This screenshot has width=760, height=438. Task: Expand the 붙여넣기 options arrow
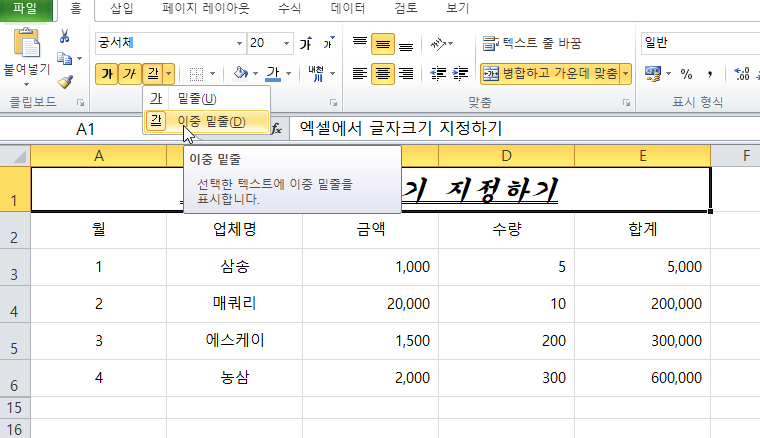[27, 84]
